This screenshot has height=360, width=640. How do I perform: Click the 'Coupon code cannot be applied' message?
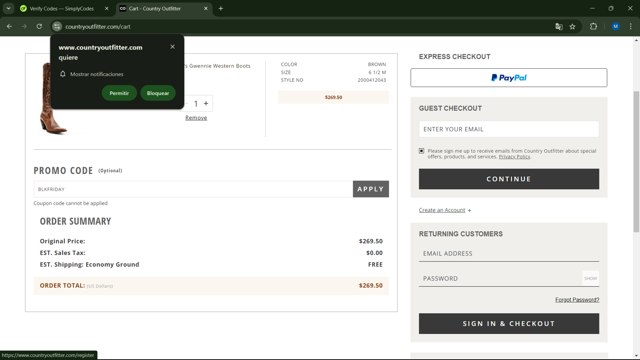tap(71, 203)
